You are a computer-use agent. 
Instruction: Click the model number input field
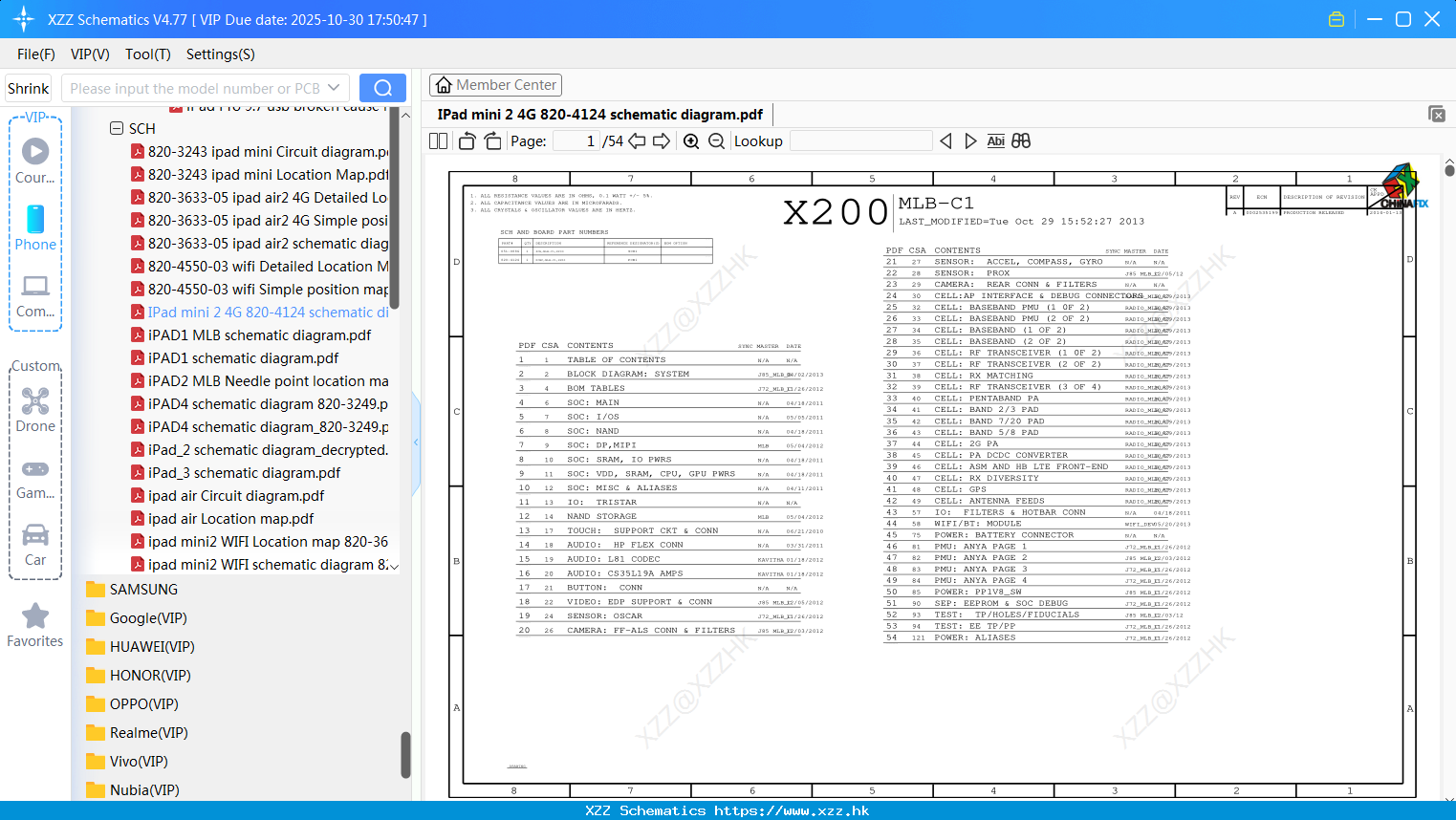(195, 88)
